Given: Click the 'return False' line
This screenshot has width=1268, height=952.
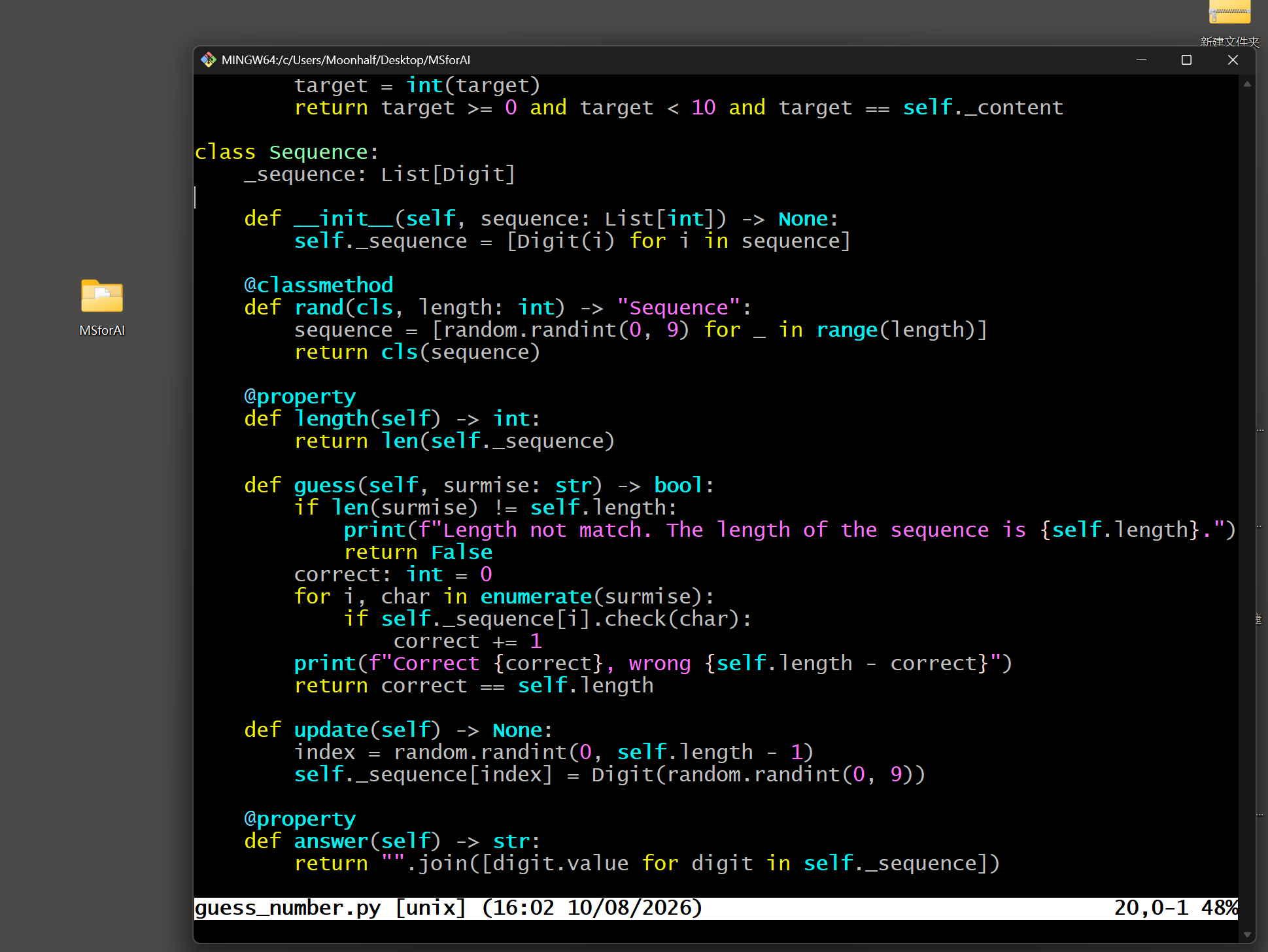Looking at the screenshot, I should 419,552.
